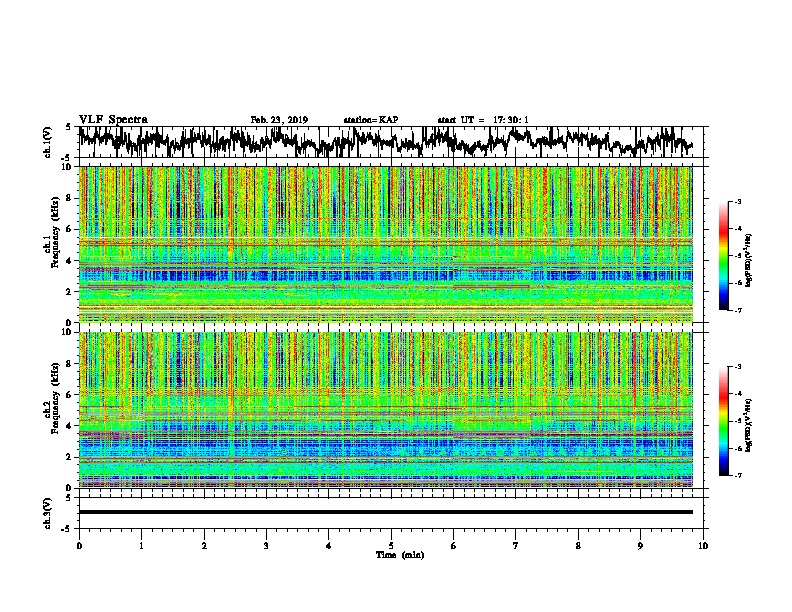Click inside the ch.1 spectrogram panel

click(385, 244)
